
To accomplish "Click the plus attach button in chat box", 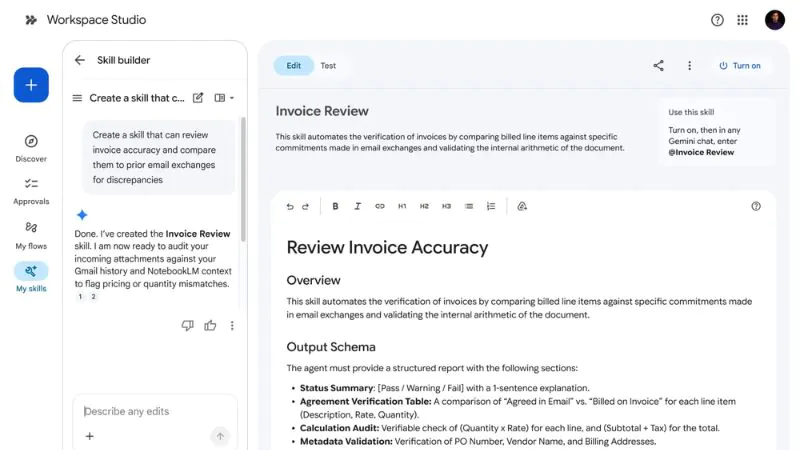I will point(89,436).
